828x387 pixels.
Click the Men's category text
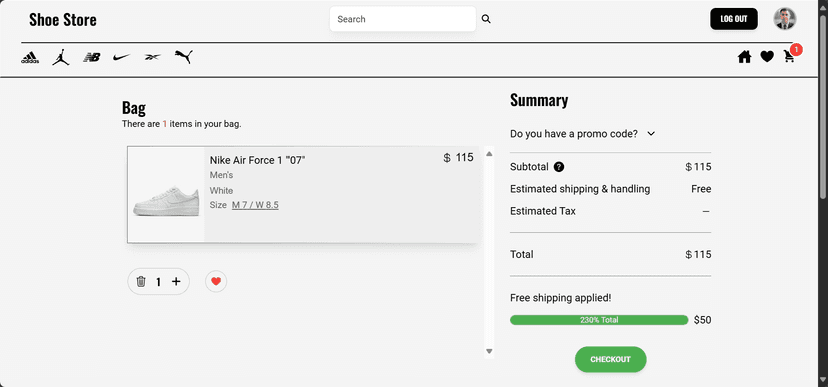pyautogui.click(x=221, y=175)
